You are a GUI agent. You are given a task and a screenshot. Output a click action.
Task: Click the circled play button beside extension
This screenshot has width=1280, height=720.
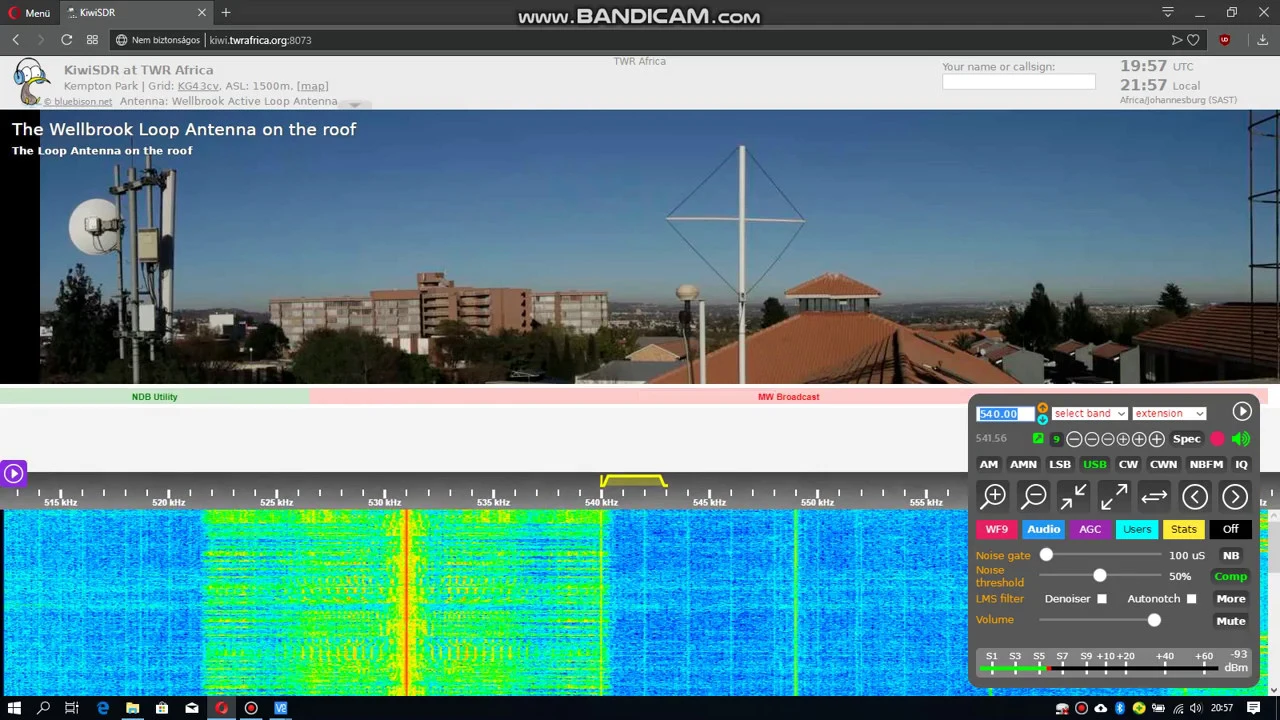[x=1242, y=411]
